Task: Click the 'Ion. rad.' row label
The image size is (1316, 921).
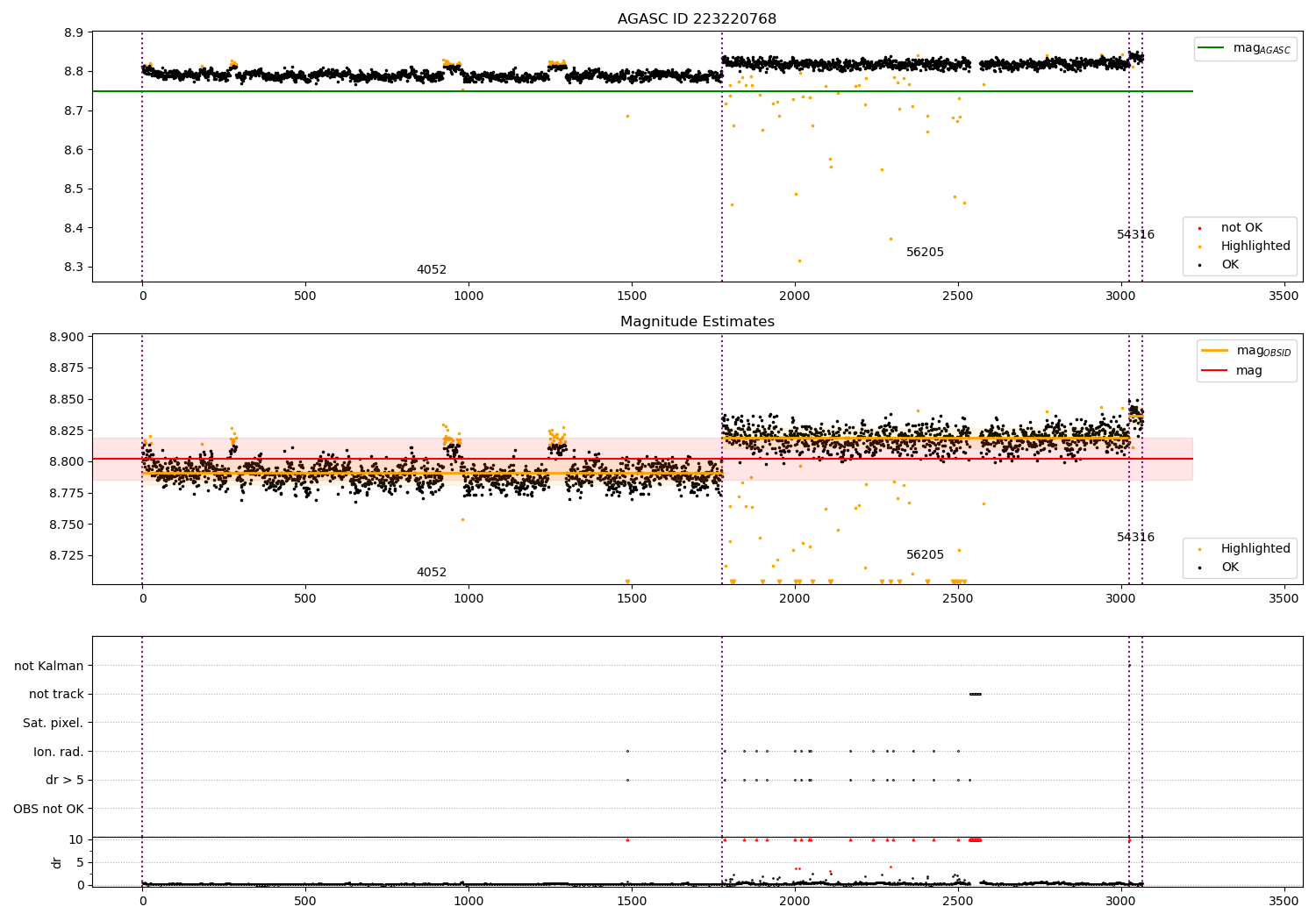Action: click(x=59, y=752)
